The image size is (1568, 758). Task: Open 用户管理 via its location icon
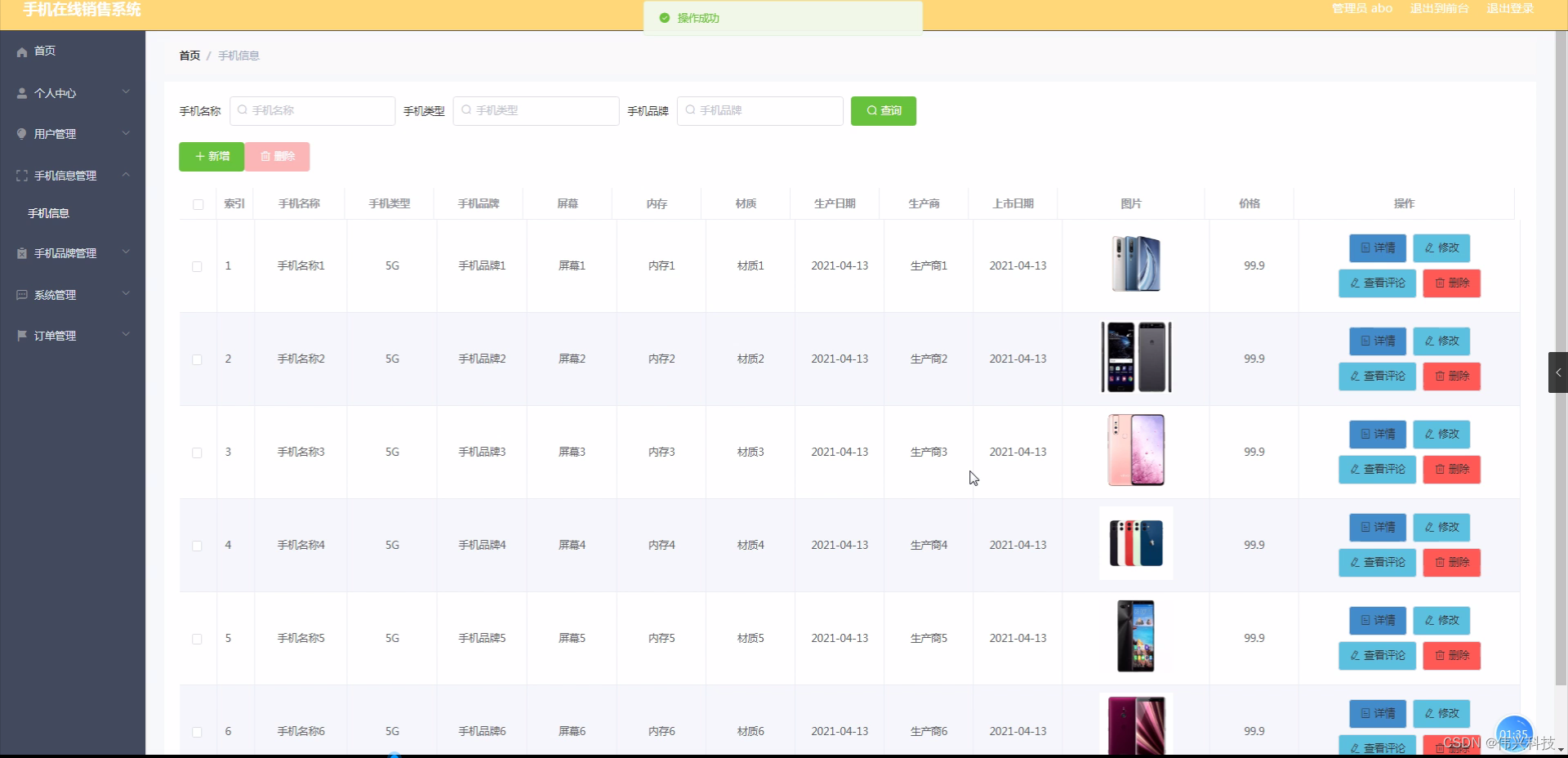point(21,133)
